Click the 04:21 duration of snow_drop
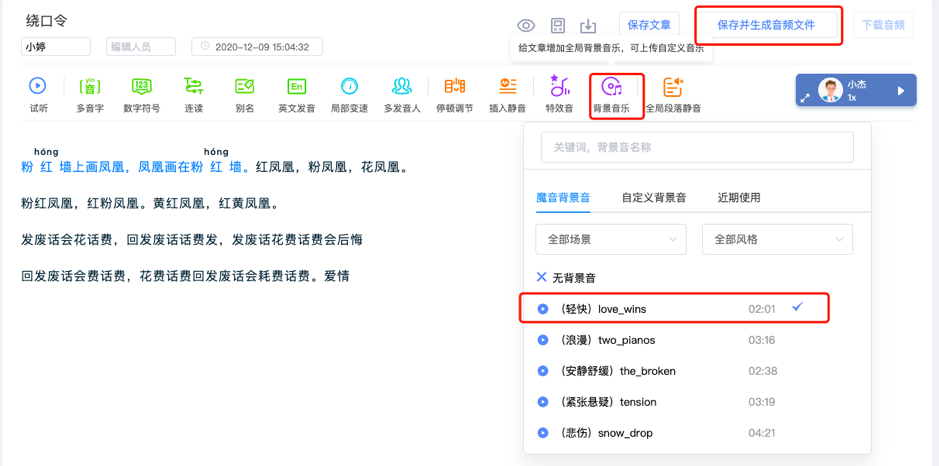 (762, 433)
